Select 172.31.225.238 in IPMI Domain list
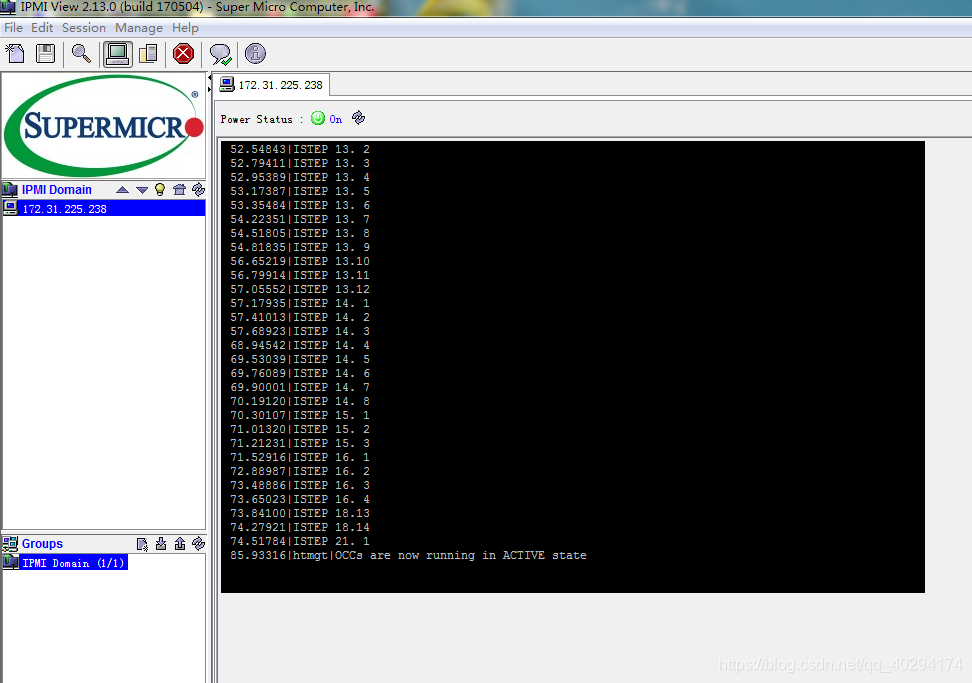Image resolution: width=972 pixels, height=683 pixels. pos(104,209)
